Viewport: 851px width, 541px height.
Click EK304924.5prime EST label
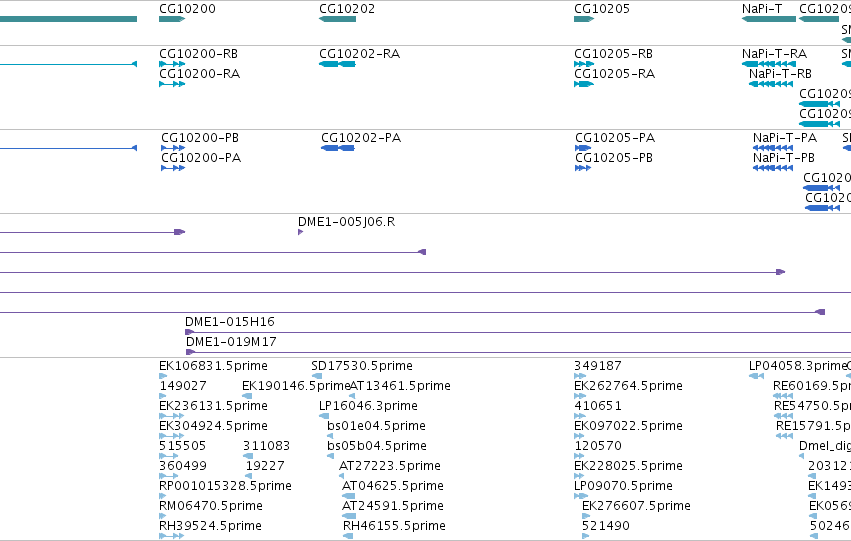213,426
